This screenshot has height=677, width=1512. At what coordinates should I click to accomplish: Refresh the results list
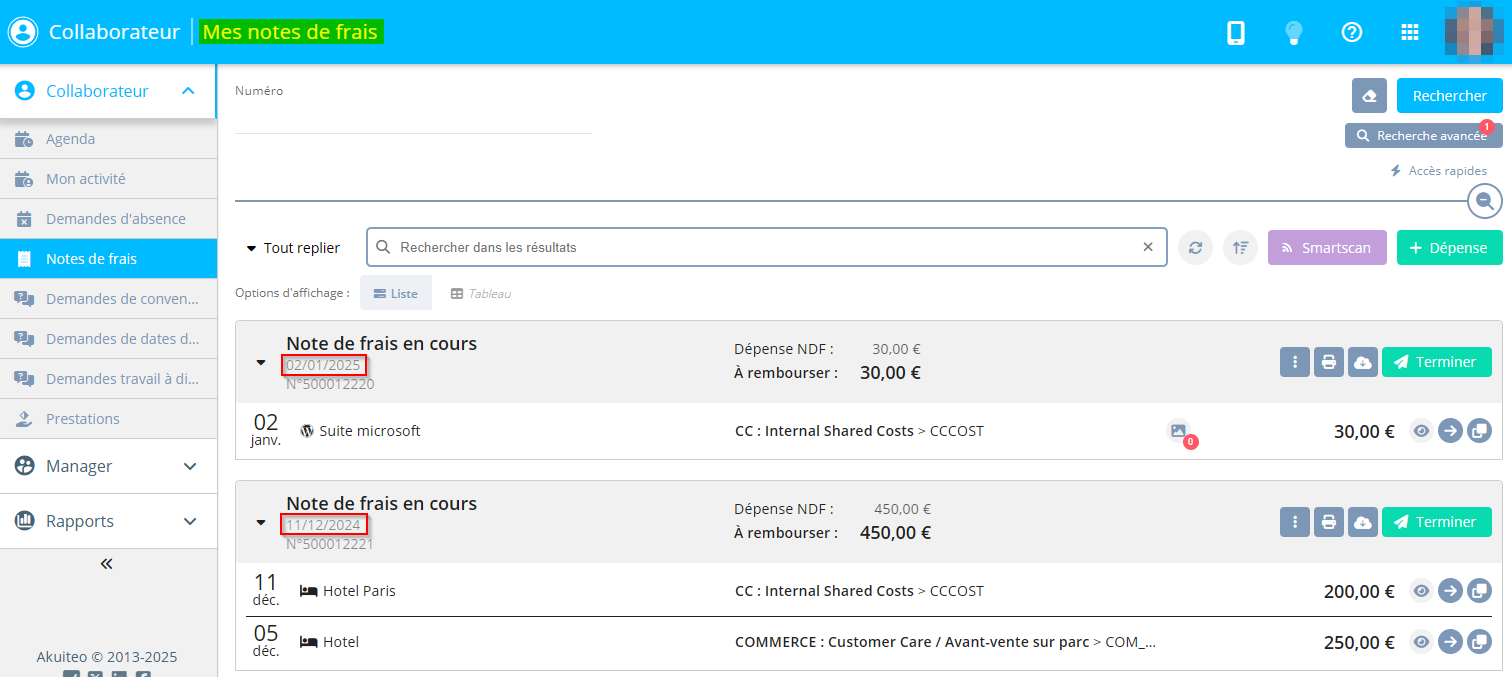coord(1195,247)
